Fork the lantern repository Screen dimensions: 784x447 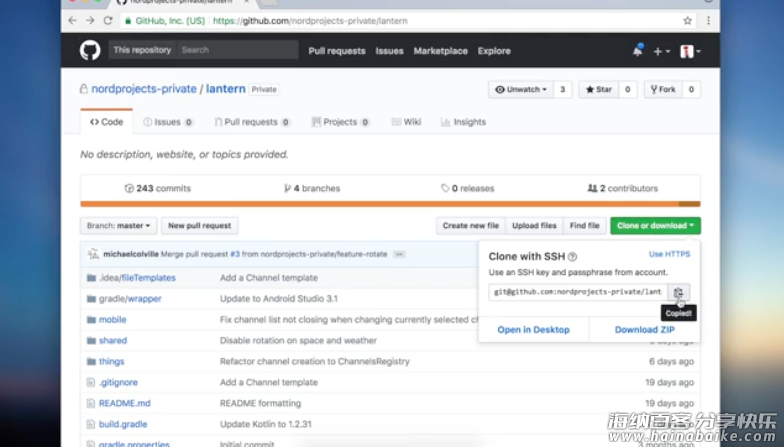pyautogui.click(x=662, y=90)
